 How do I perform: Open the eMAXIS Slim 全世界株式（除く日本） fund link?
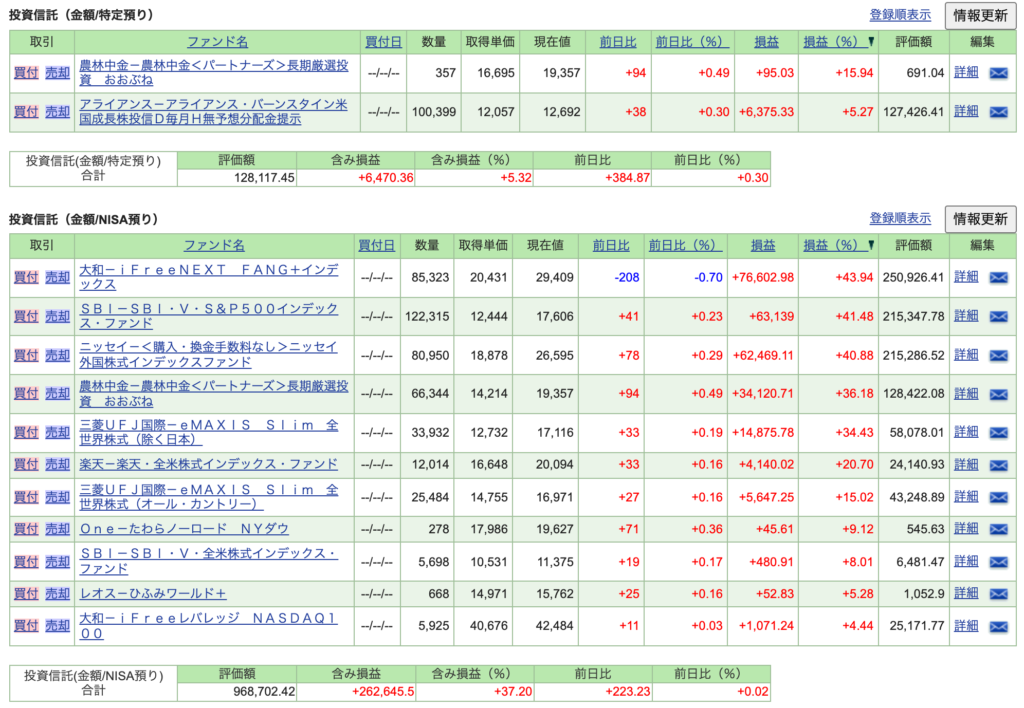[208, 432]
